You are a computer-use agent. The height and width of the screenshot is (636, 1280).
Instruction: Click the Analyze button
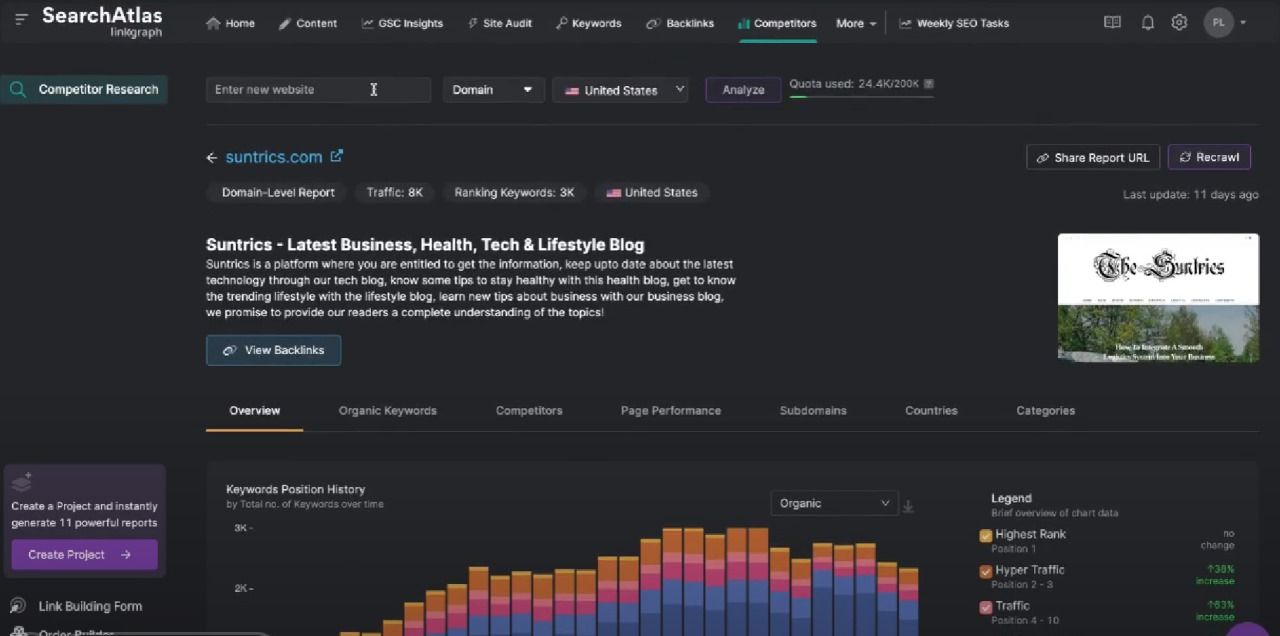click(x=743, y=90)
